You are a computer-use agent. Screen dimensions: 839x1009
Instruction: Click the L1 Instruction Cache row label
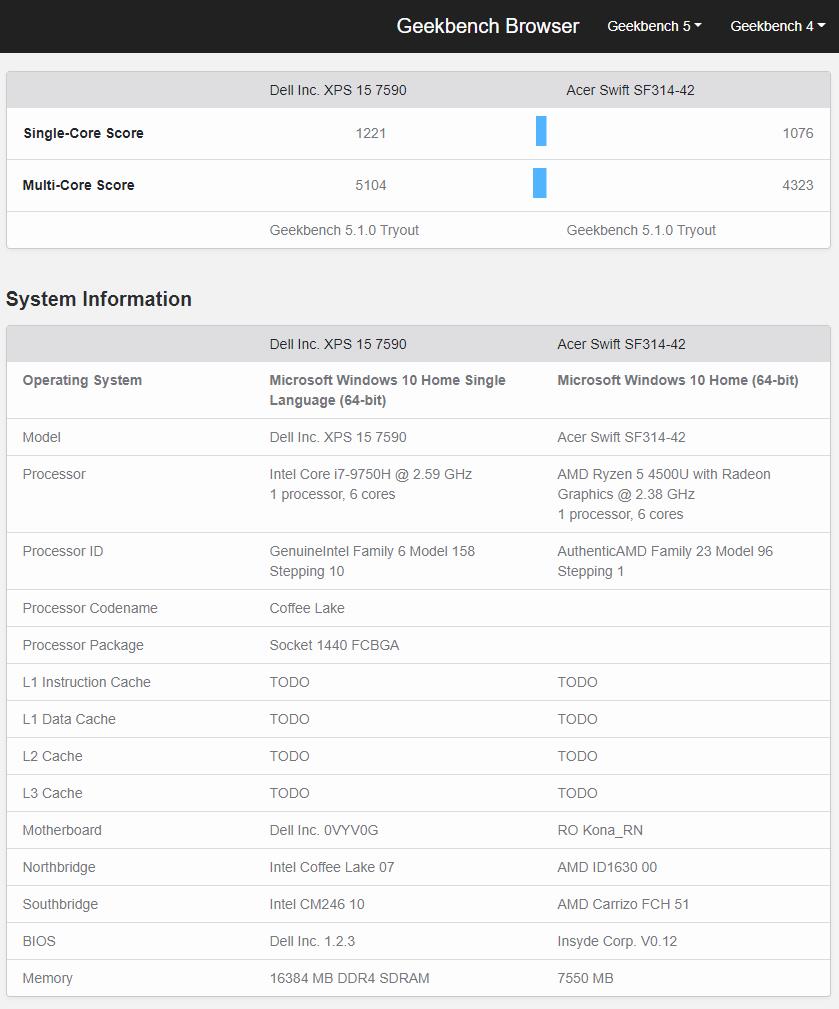(87, 682)
